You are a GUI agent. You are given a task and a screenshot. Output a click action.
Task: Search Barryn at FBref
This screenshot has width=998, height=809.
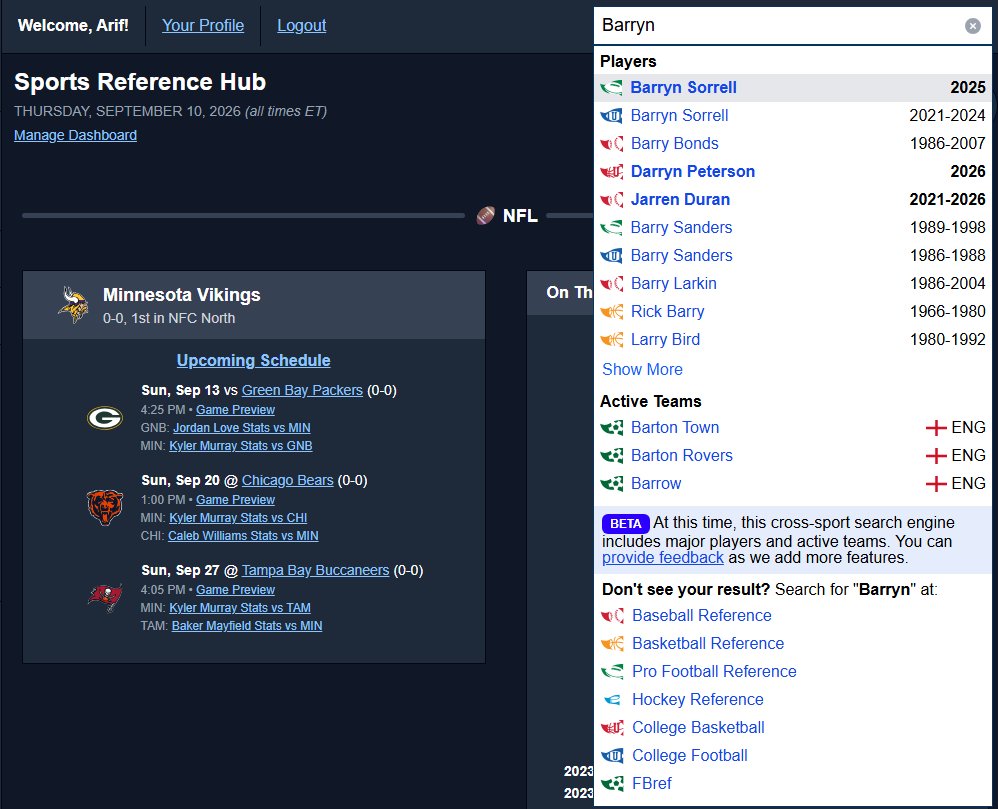pos(652,784)
